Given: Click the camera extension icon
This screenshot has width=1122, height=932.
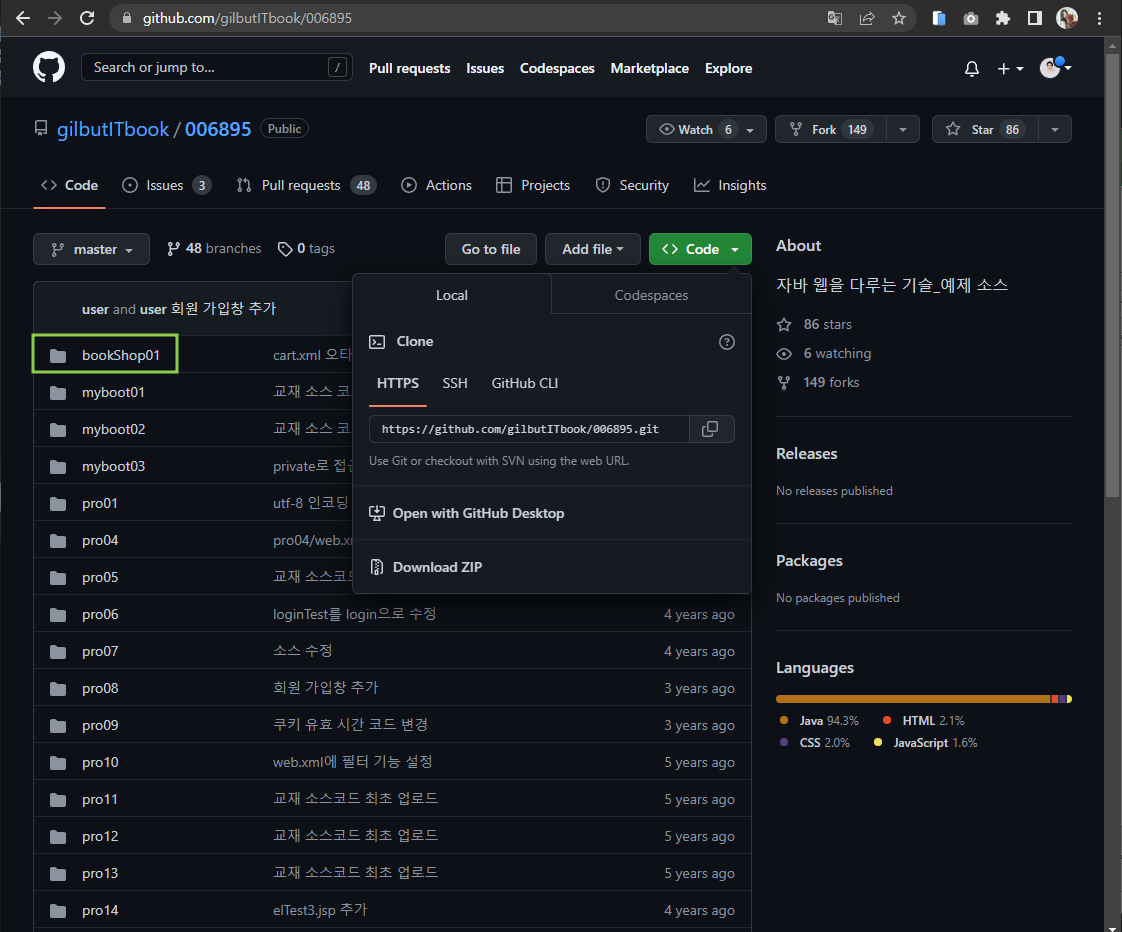Looking at the screenshot, I should (970, 18).
